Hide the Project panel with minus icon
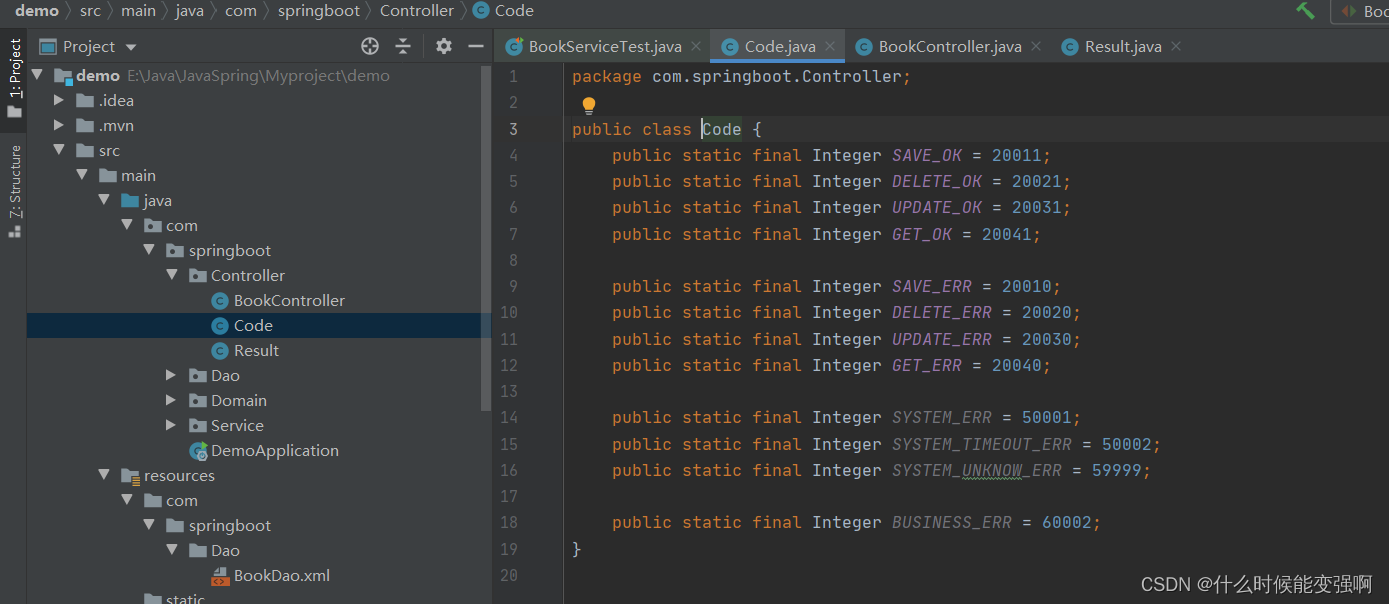This screenshot has height=604, width=1389. coord(476,46)
